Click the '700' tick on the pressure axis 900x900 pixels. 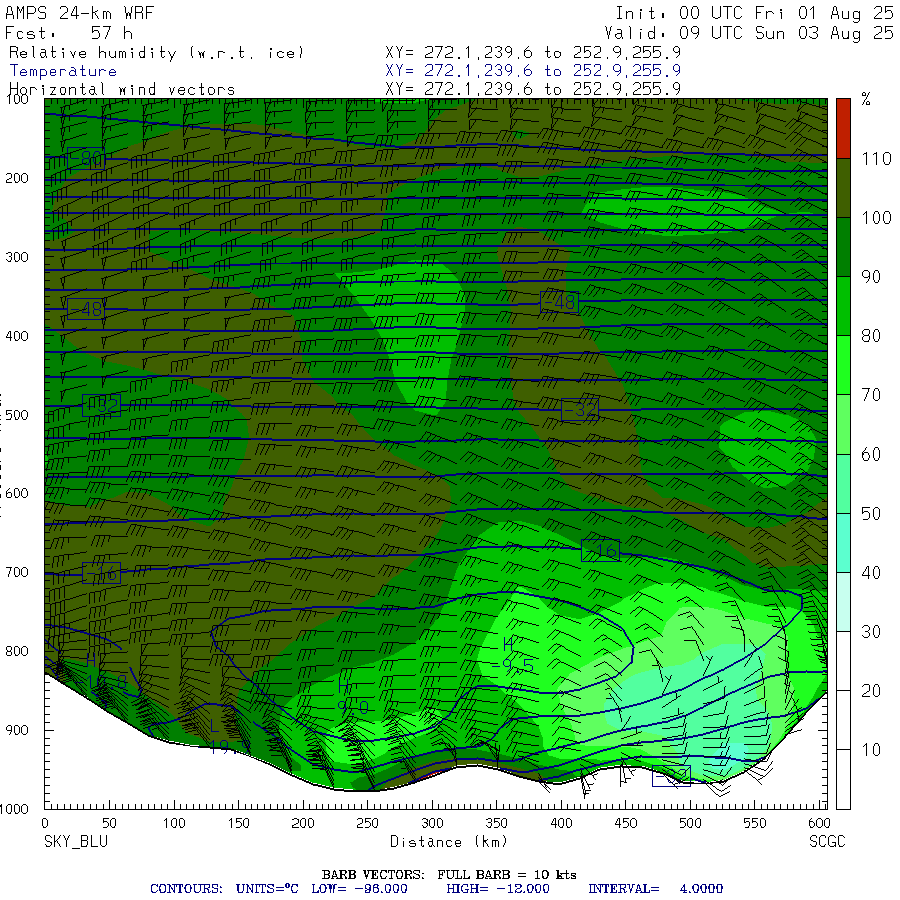click(x=17, y=572)
